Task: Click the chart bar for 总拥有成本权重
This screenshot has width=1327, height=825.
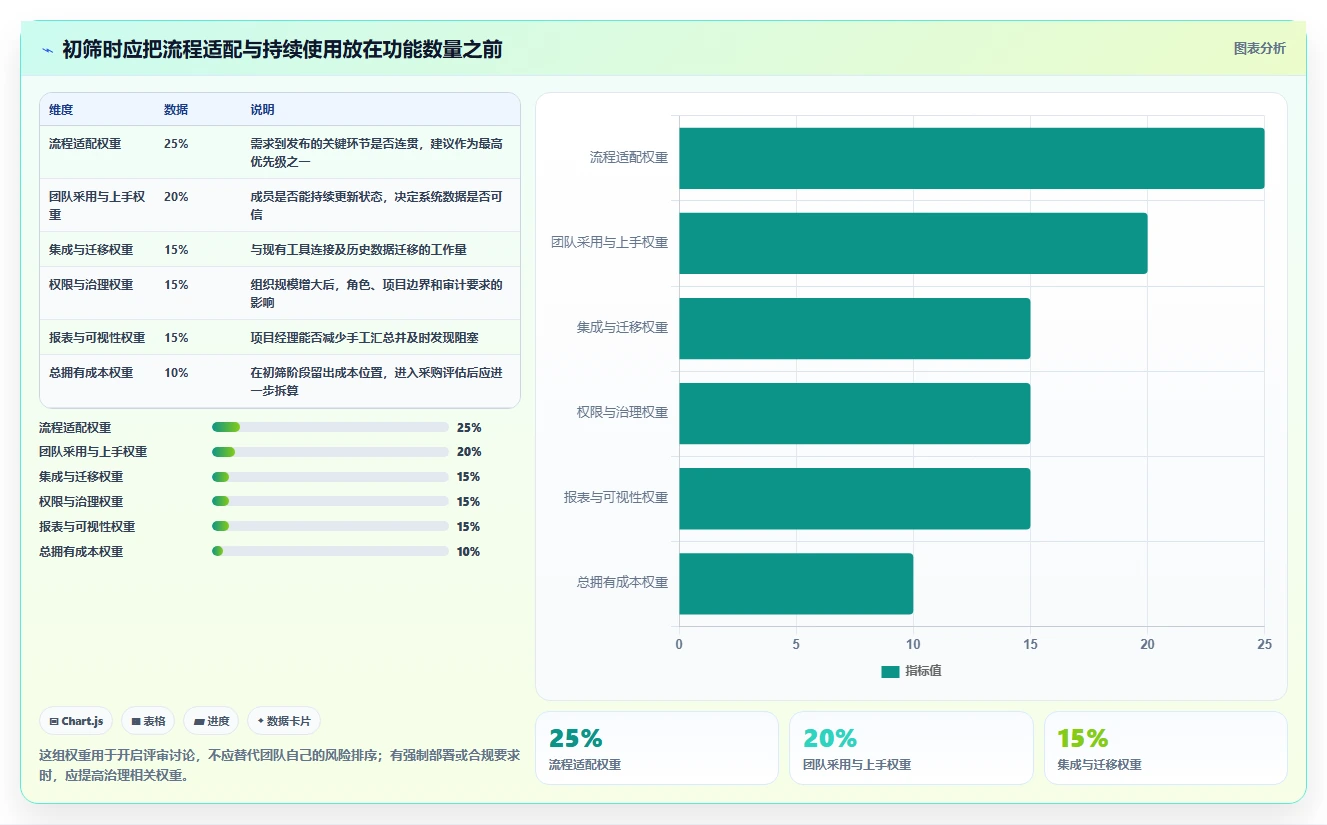Action: click(x=796, y=583)
